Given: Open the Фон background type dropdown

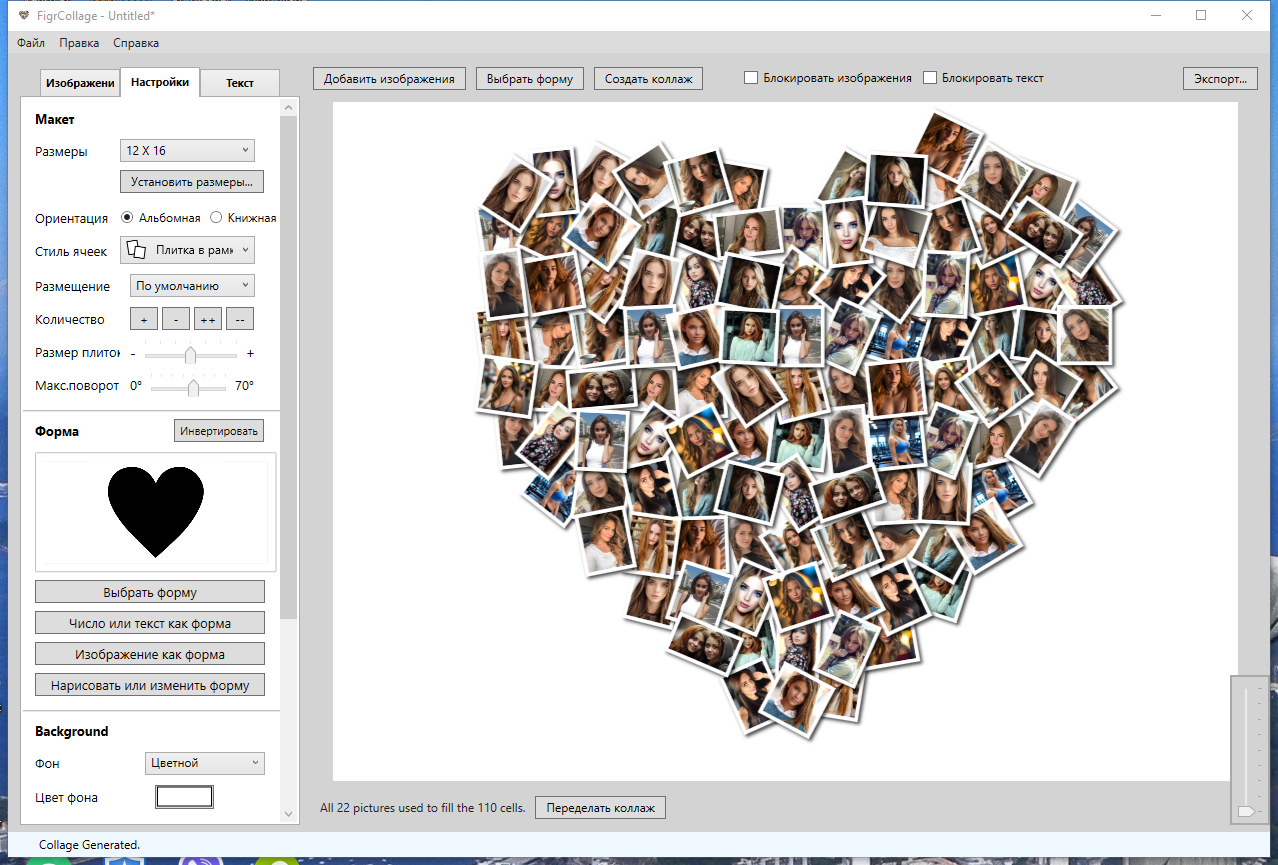Looking at the screenshot, I should 204,763.
